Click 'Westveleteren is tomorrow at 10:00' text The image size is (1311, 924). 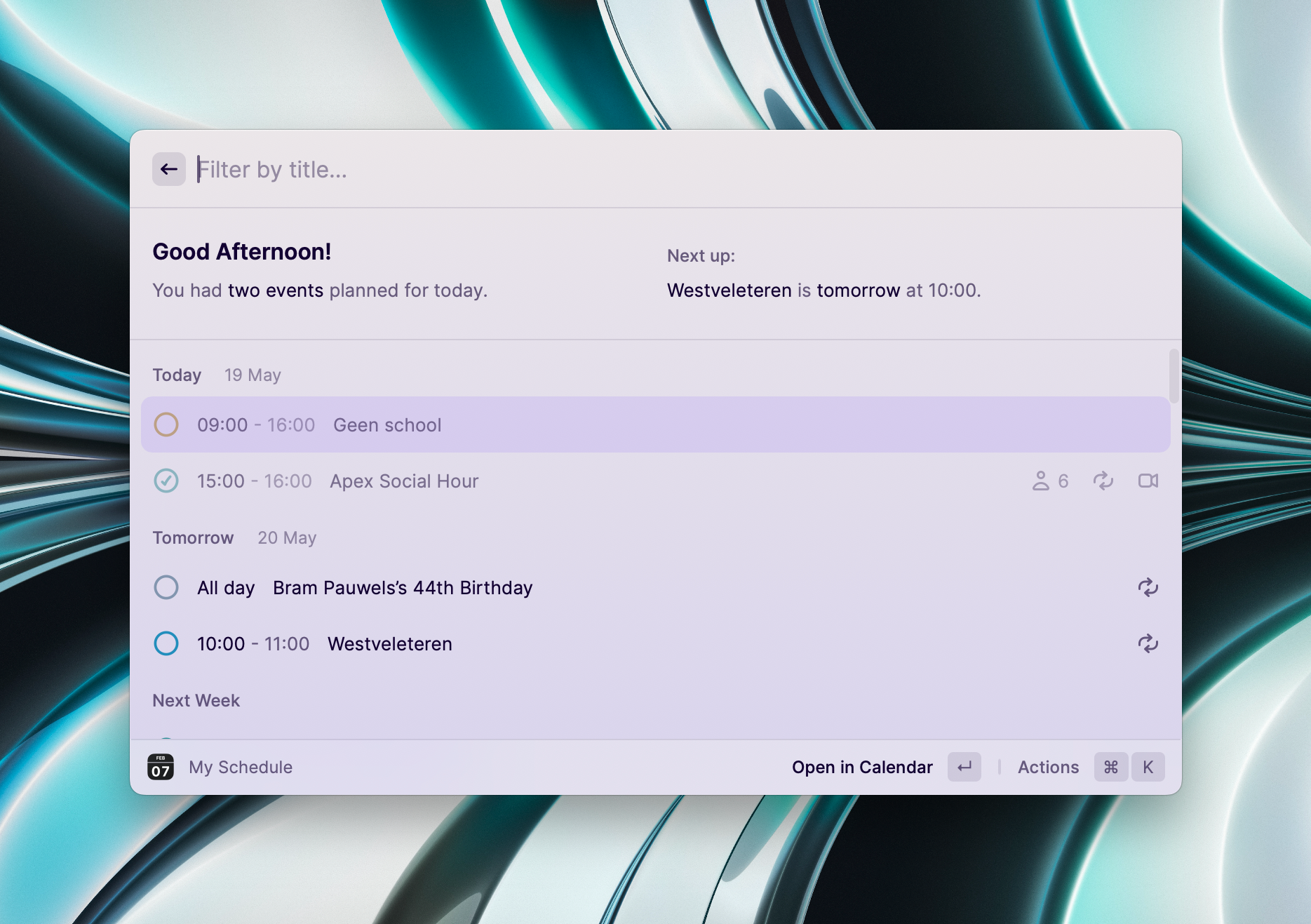[x=824, y=290]
